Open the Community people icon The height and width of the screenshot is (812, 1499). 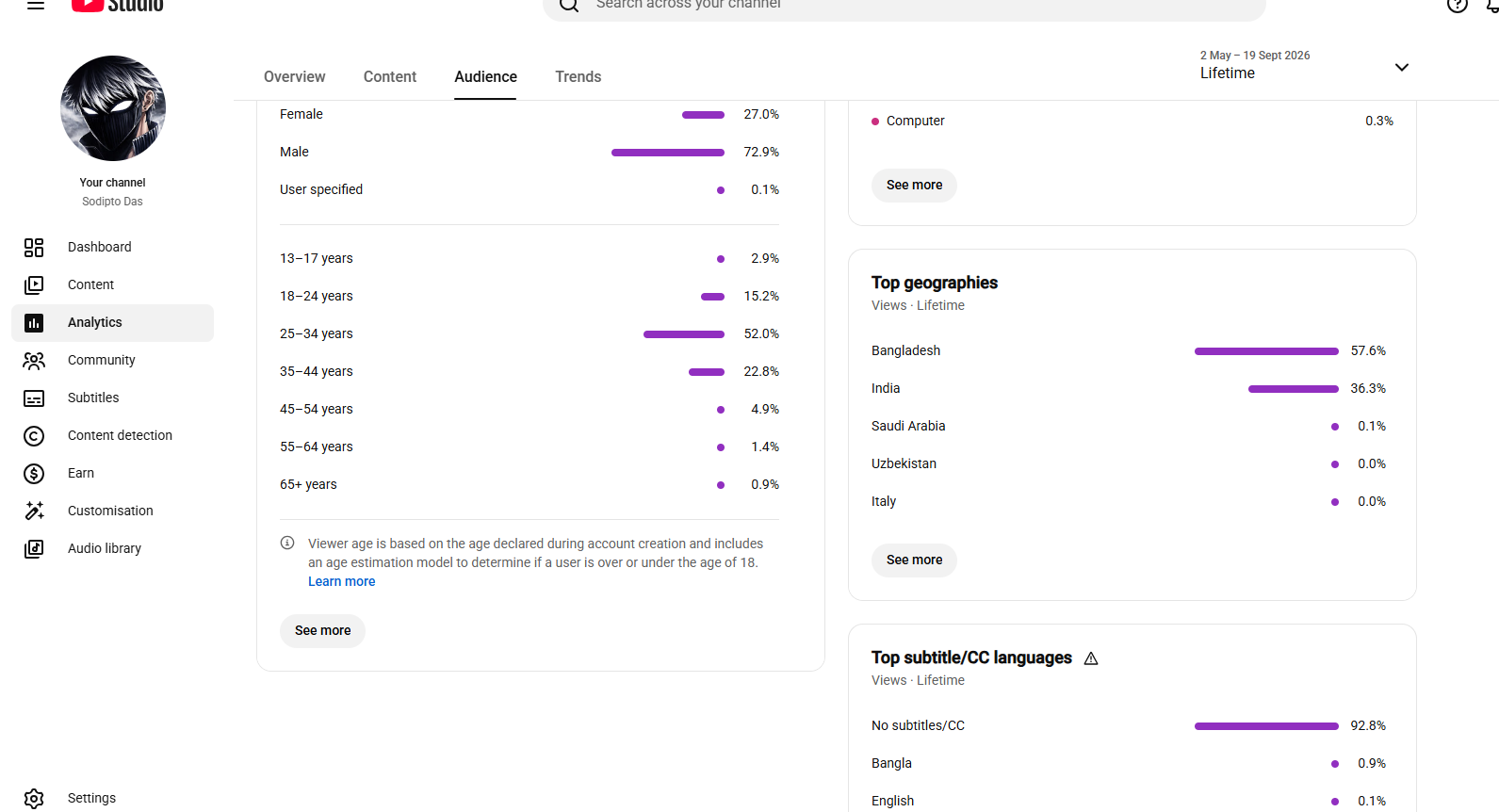[34, 360]
